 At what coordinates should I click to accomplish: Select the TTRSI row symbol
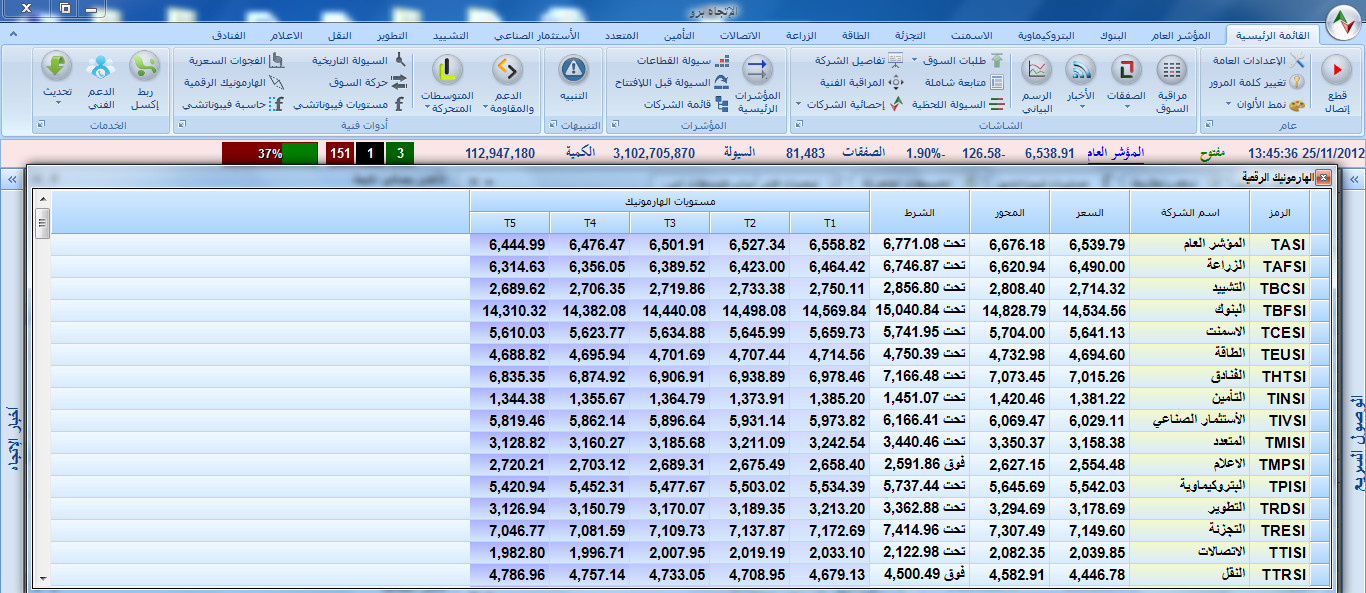pyautogui.click(x=1280, y=574)
